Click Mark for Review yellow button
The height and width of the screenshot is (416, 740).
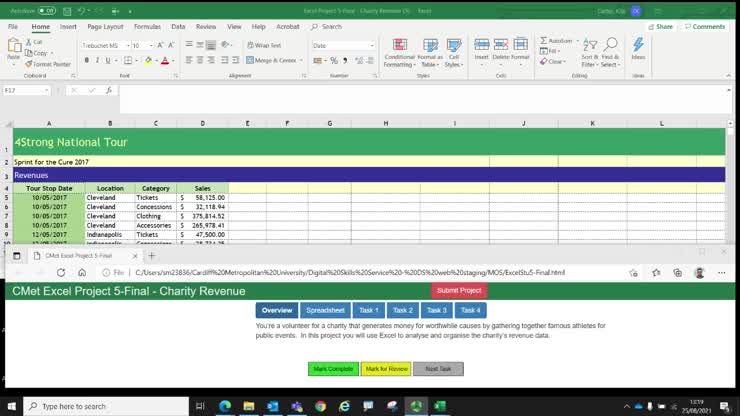coord(386,369)
